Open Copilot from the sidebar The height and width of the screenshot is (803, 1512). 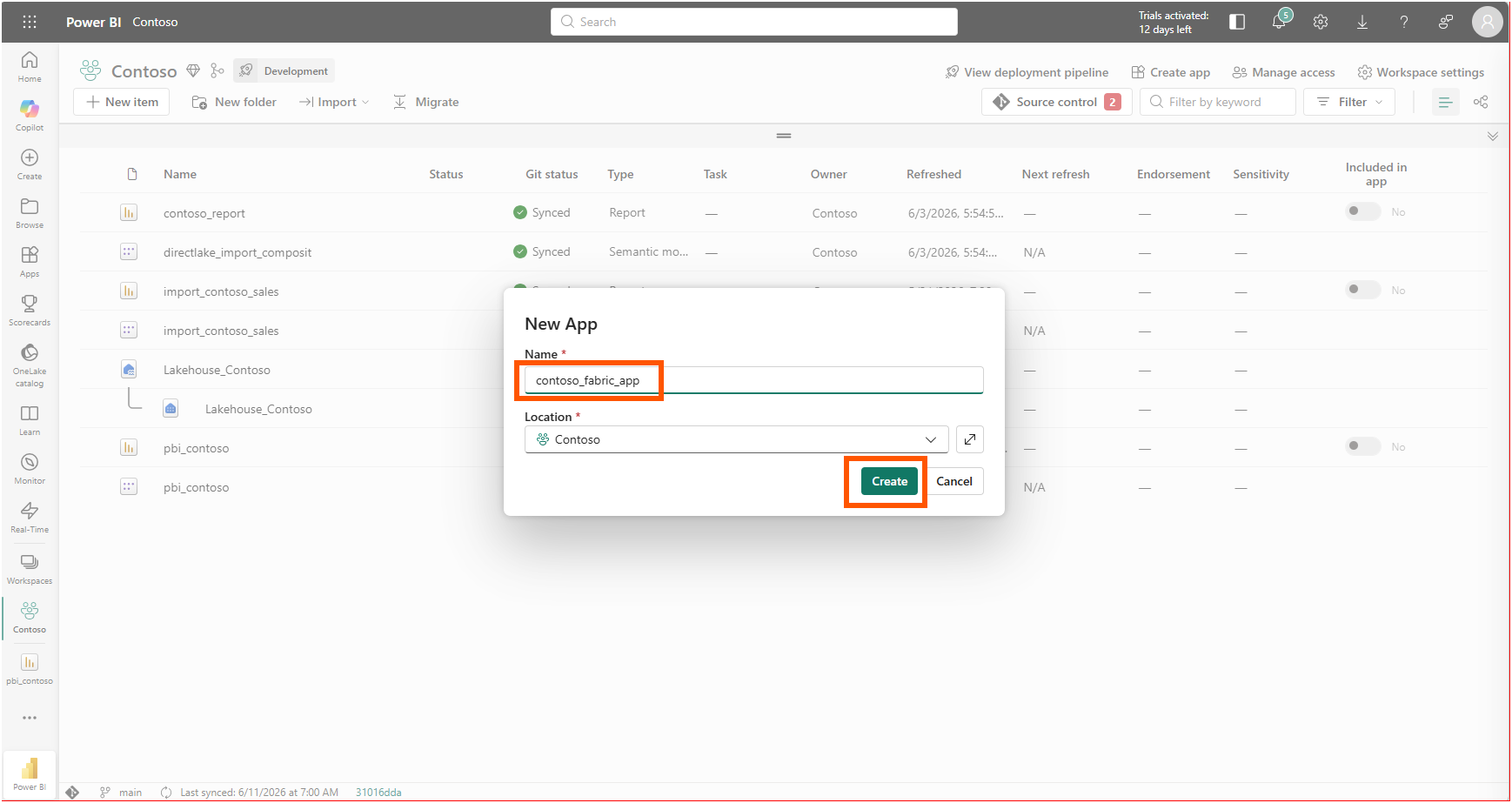30,115
